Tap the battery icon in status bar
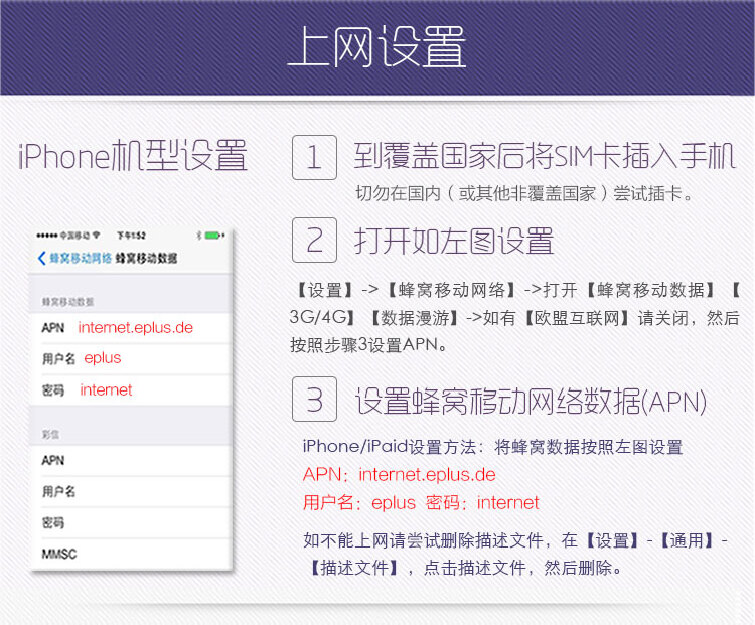The width and height of the screenshot is (755, 625). click(211, 236)
